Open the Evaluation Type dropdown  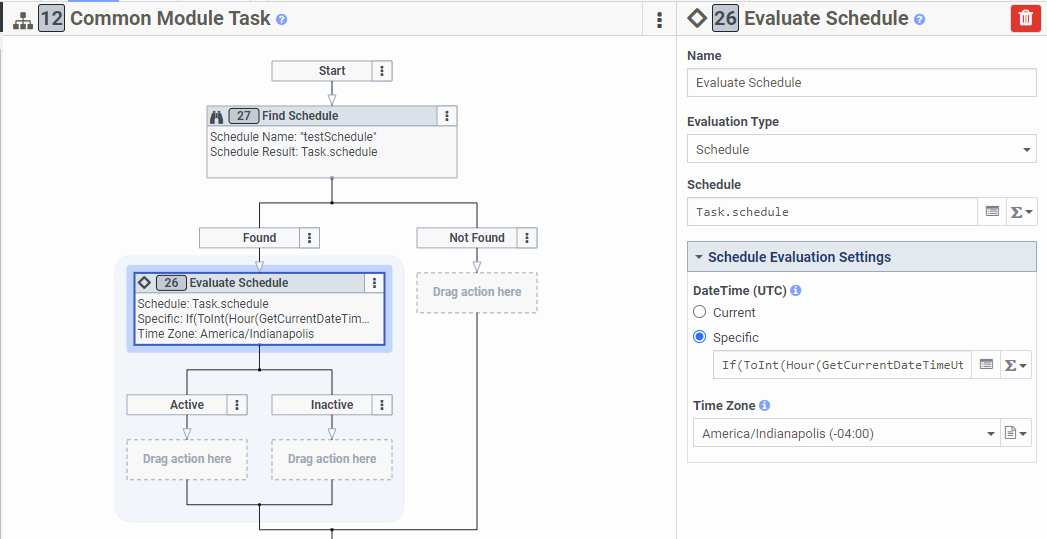[861, 149]
